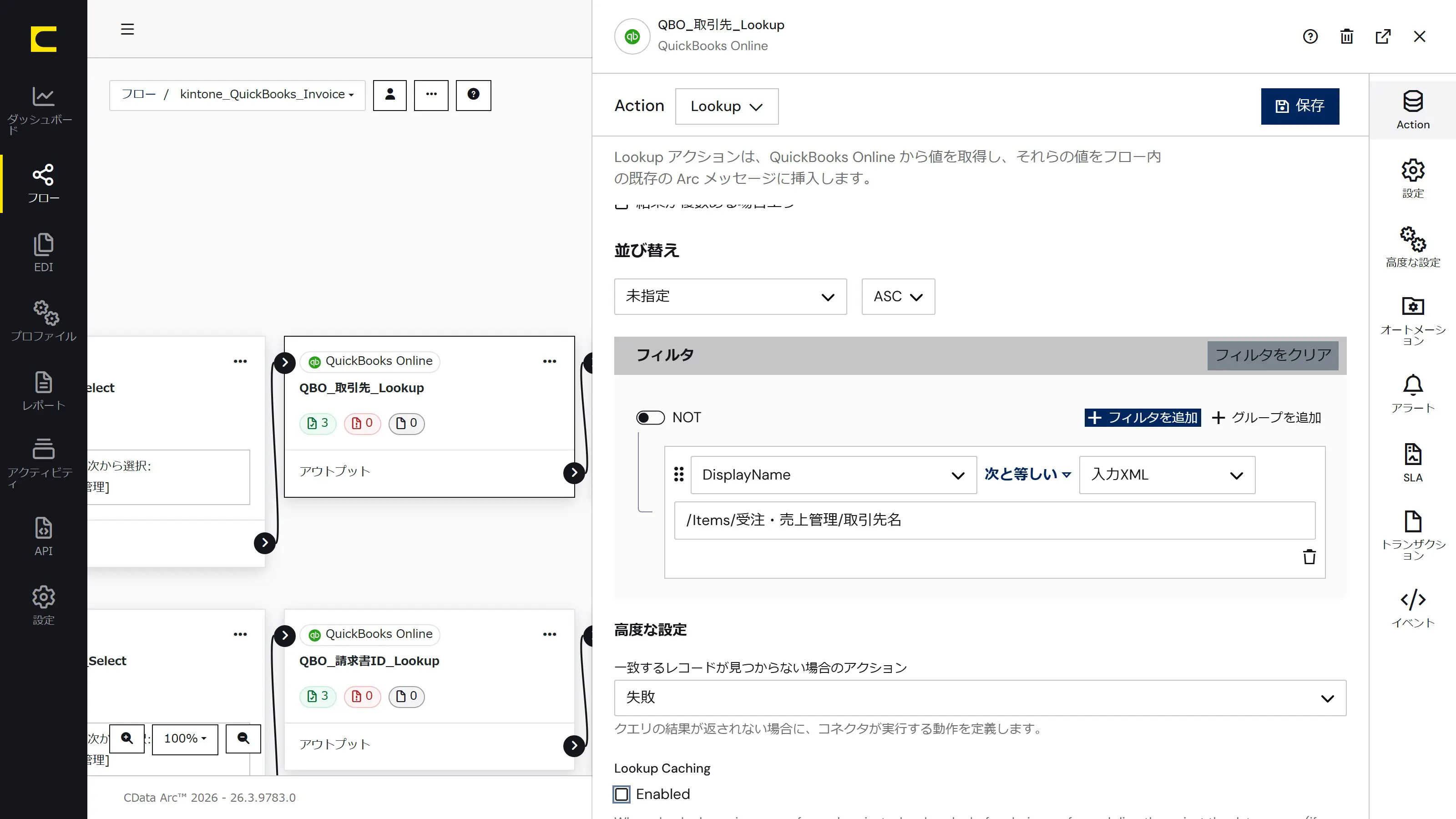Click the フロー breadcrumb link
Viewport: 1456px width, 819px height.
[x=138, y=94]
